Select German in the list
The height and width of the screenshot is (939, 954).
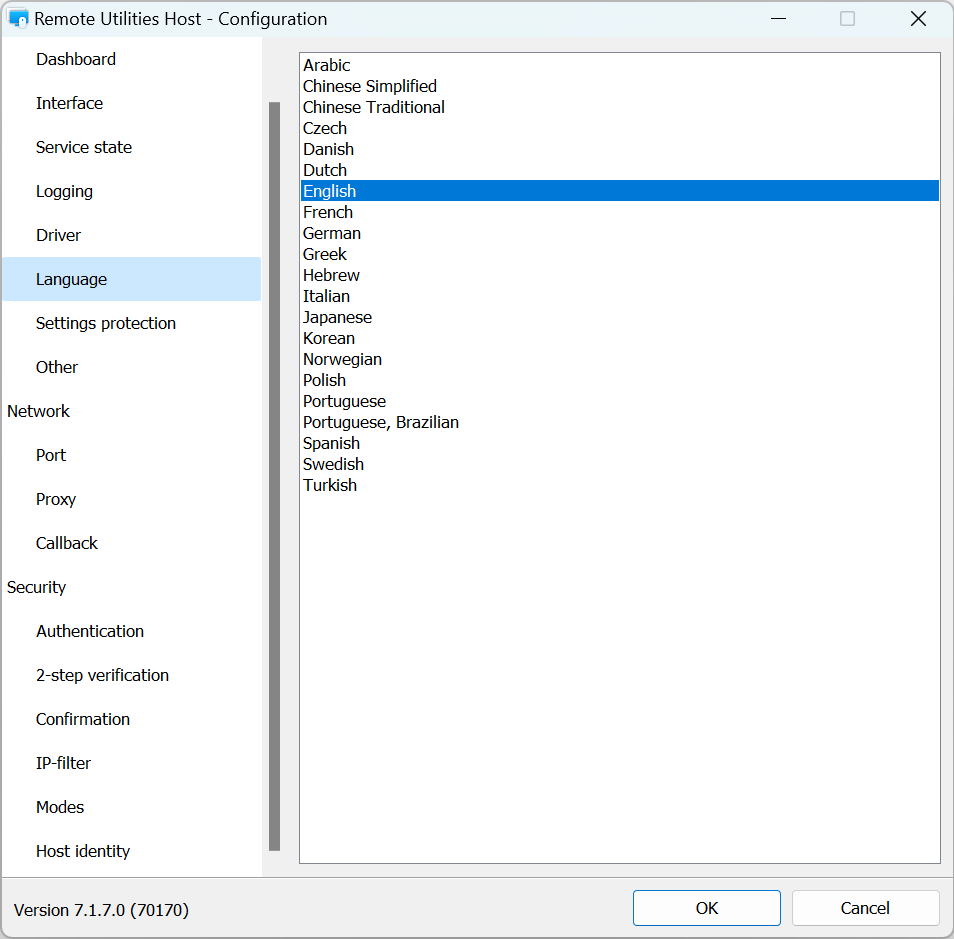tap(619, 233)
